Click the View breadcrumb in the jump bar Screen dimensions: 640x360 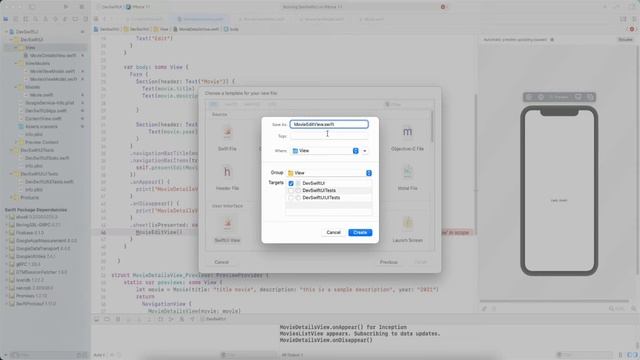tap(162, 29)
